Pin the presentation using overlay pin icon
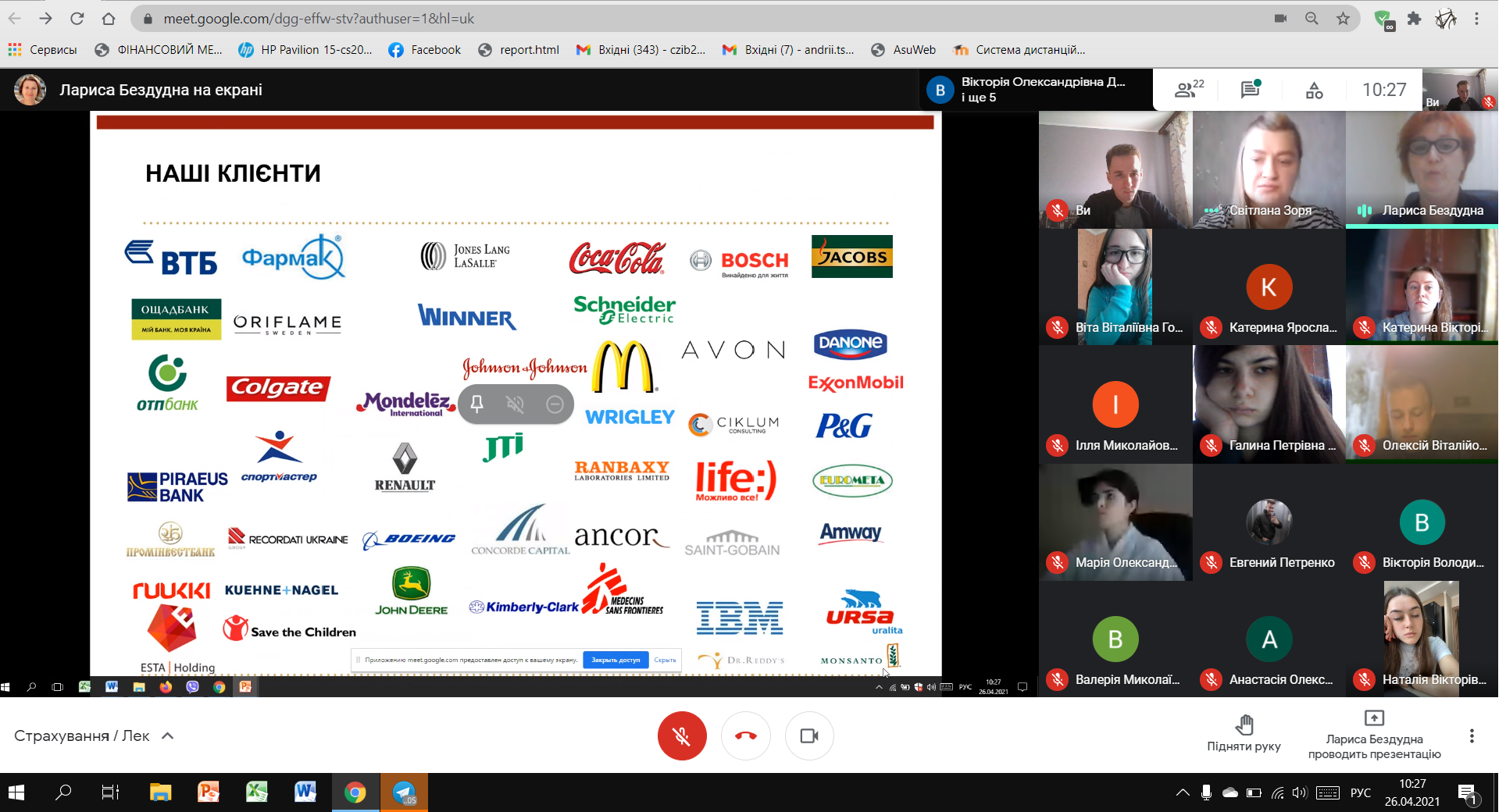 [476, 404]
